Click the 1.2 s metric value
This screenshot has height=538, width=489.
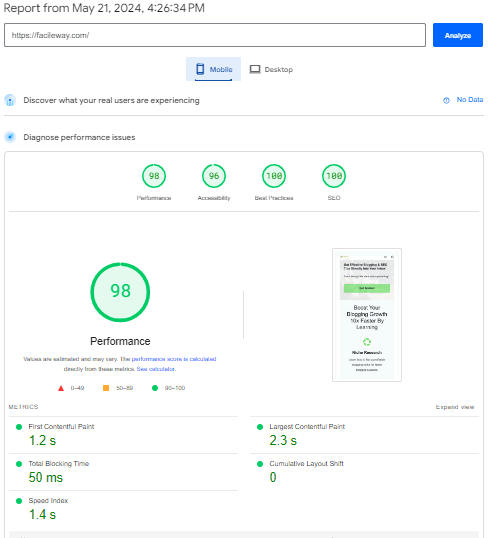point(42,441)
